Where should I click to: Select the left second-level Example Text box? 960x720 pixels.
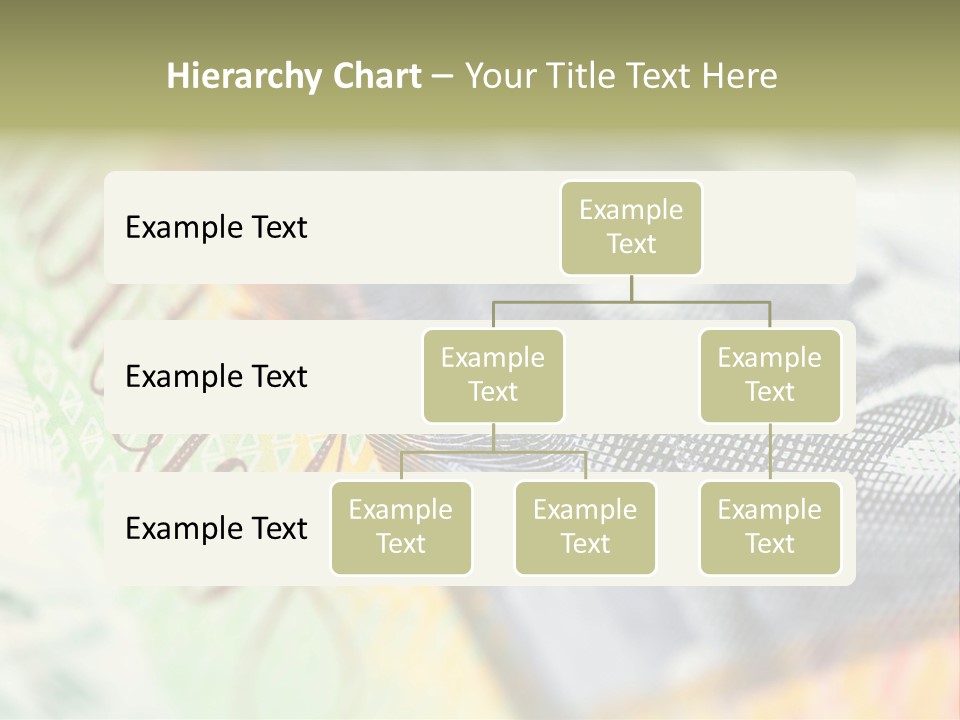click(x=493, y=375)
